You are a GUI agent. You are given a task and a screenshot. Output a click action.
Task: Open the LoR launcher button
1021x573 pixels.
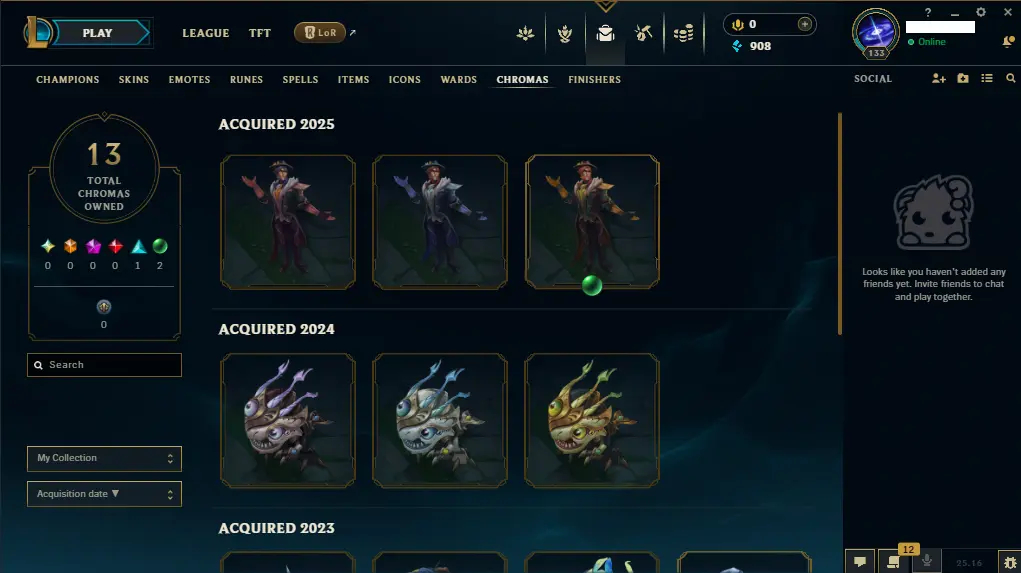320,33
